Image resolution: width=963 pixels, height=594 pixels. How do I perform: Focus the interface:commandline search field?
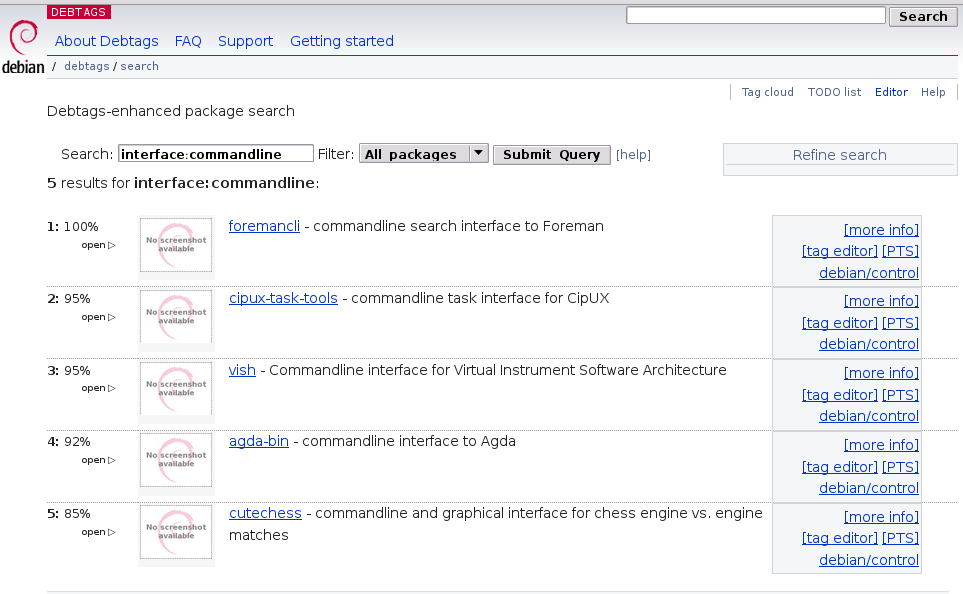click(215, 154)
